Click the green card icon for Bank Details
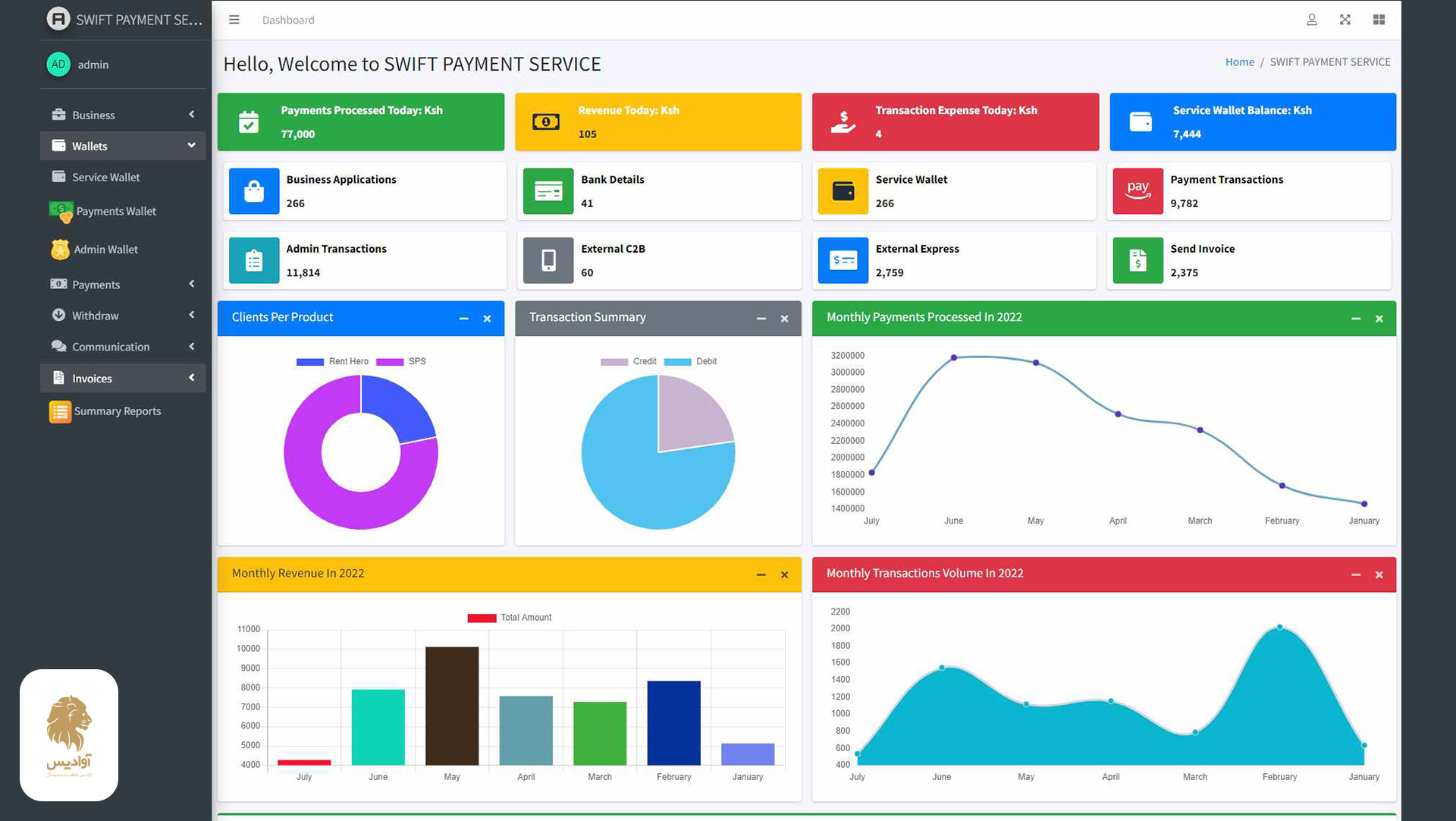This screenshot has height=821, width=1456. click(x=548, y=191)
